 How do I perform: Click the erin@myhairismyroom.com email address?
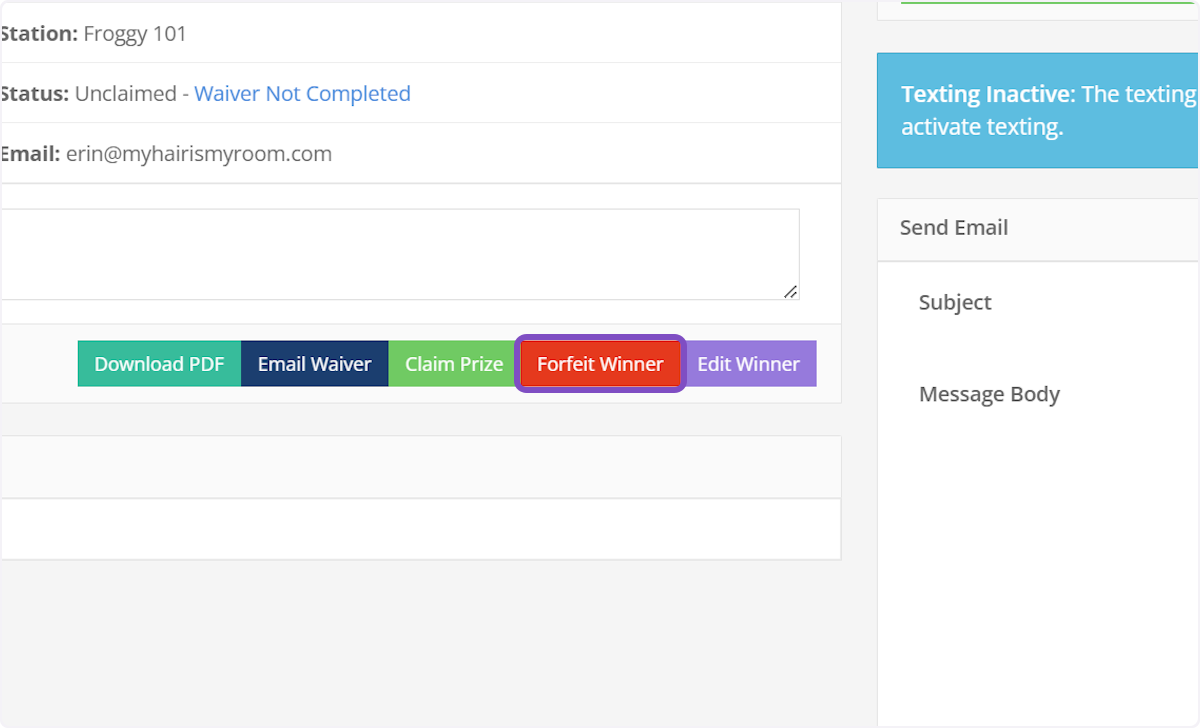[199, 154]
